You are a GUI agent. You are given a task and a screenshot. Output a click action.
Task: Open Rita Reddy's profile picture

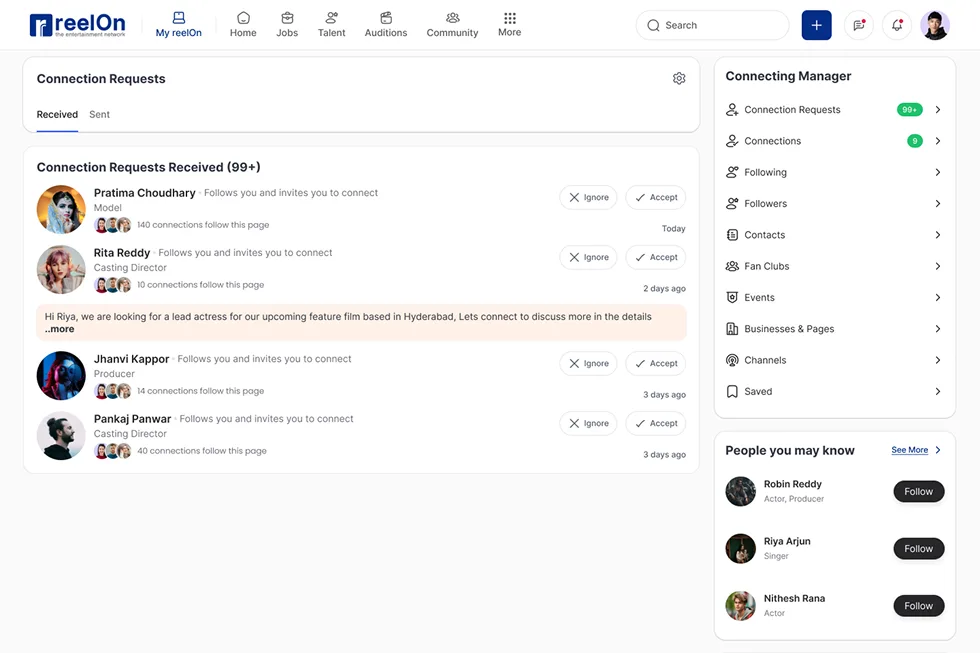(x=61, y=270)
